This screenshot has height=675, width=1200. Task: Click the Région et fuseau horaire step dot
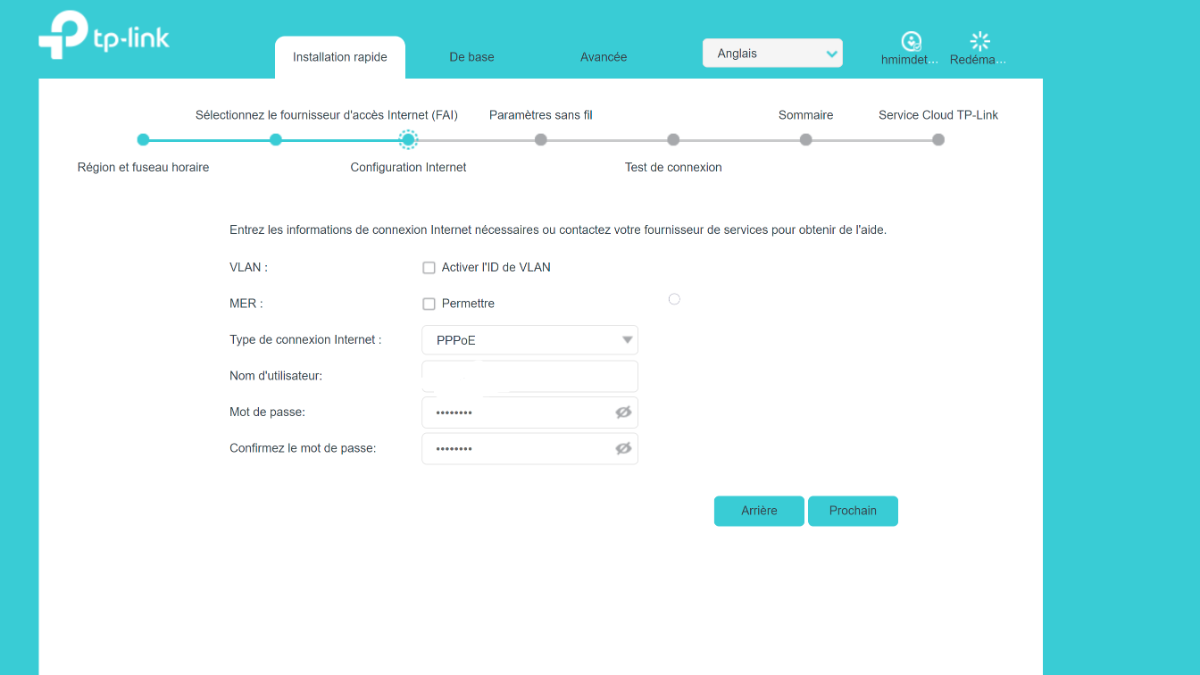143,140
